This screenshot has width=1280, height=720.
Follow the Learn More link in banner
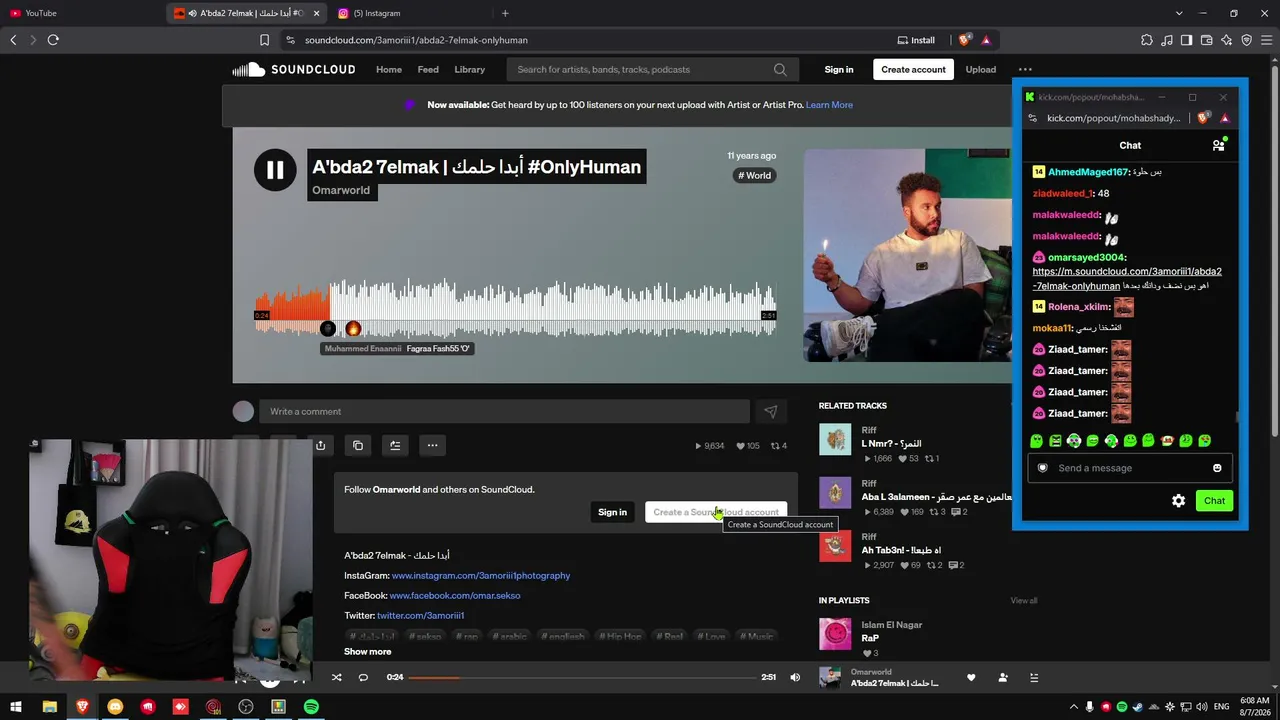(829, 105)
